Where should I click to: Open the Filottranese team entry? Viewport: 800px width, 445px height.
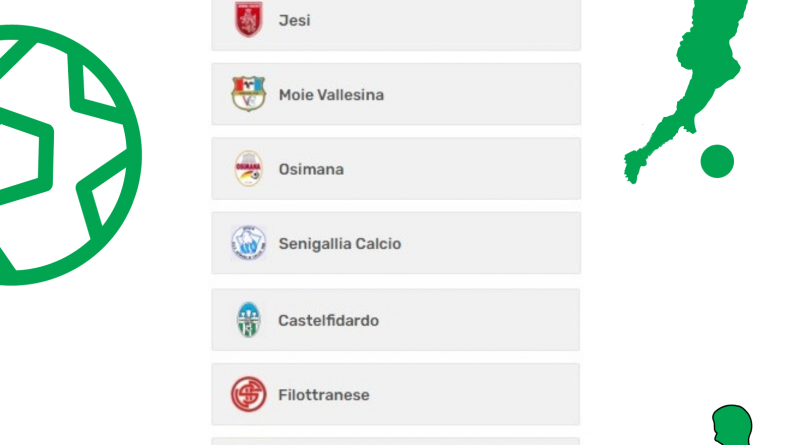coord(396,394)
